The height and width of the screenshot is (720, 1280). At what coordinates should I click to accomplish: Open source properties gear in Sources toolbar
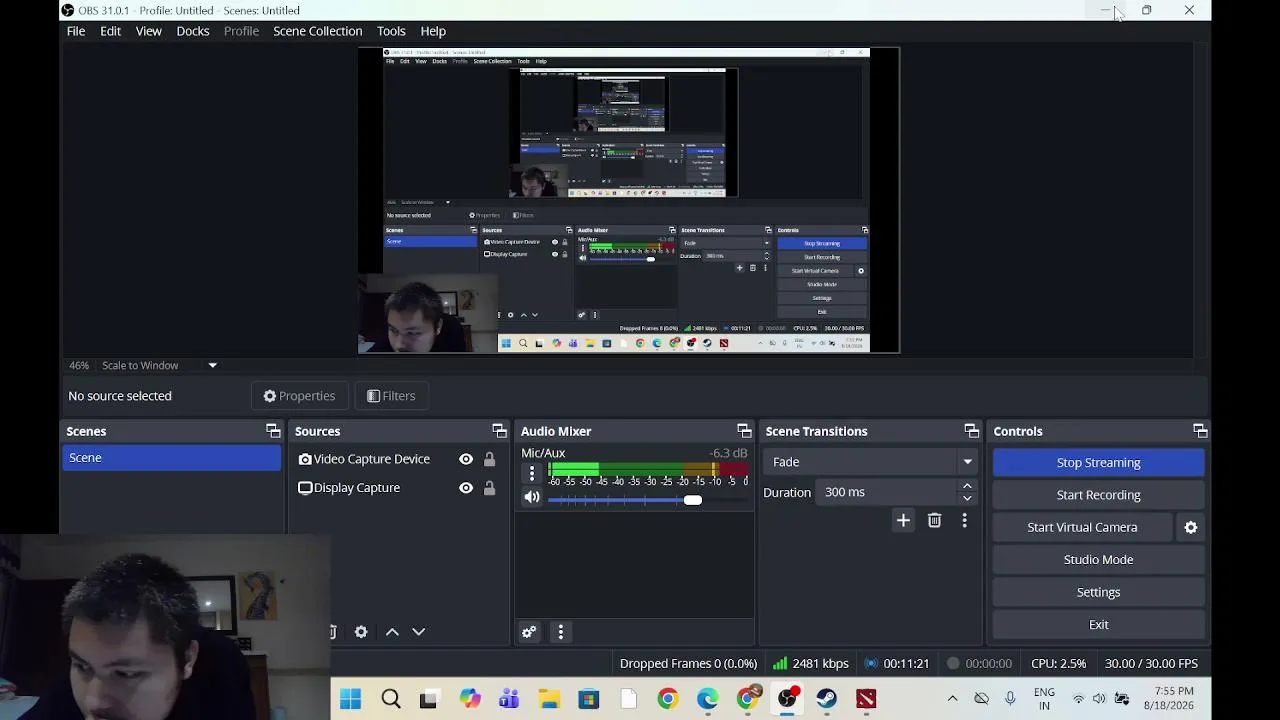point(361,632)
